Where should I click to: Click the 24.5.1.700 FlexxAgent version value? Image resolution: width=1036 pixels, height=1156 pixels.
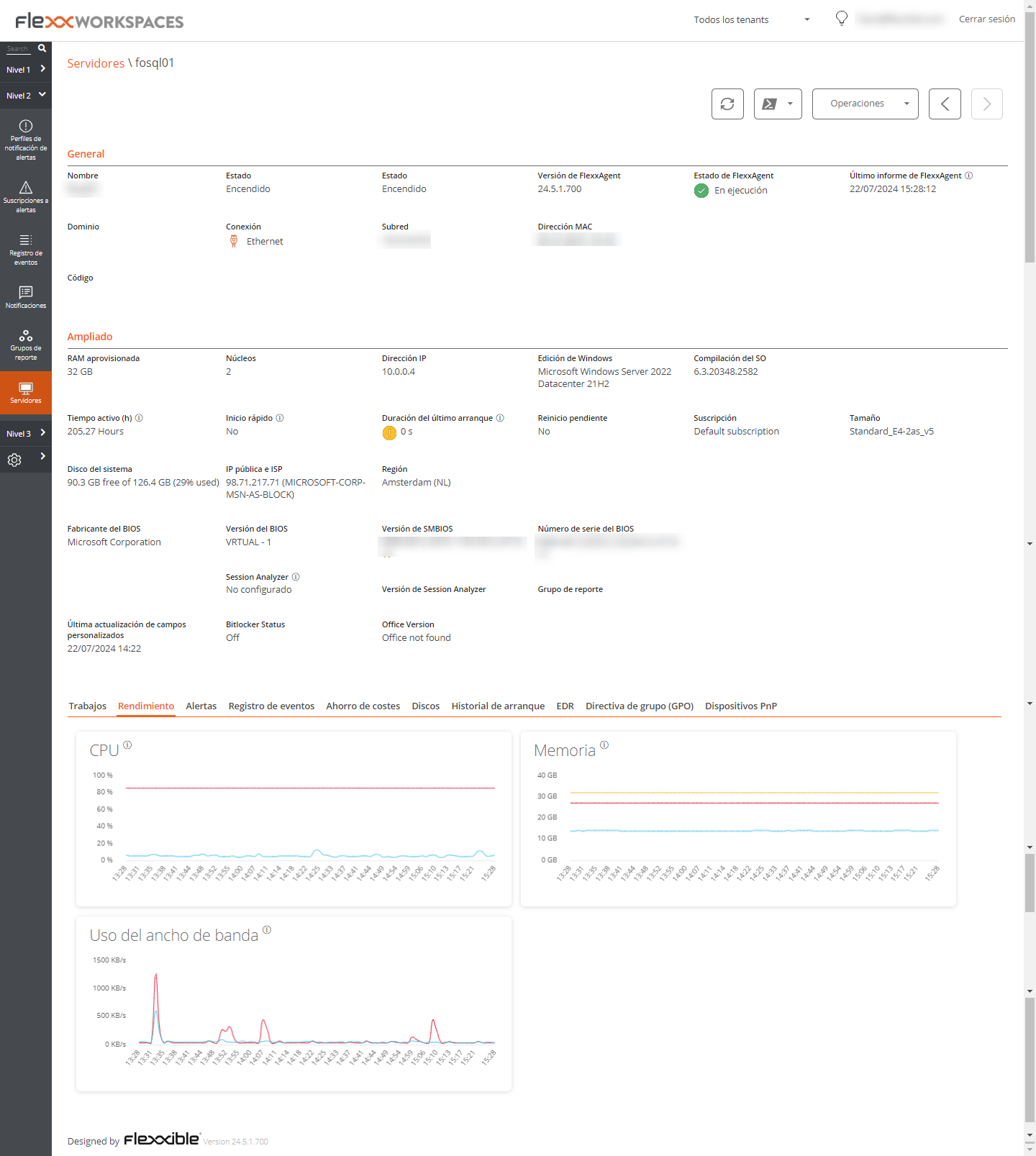click(560, 189)
